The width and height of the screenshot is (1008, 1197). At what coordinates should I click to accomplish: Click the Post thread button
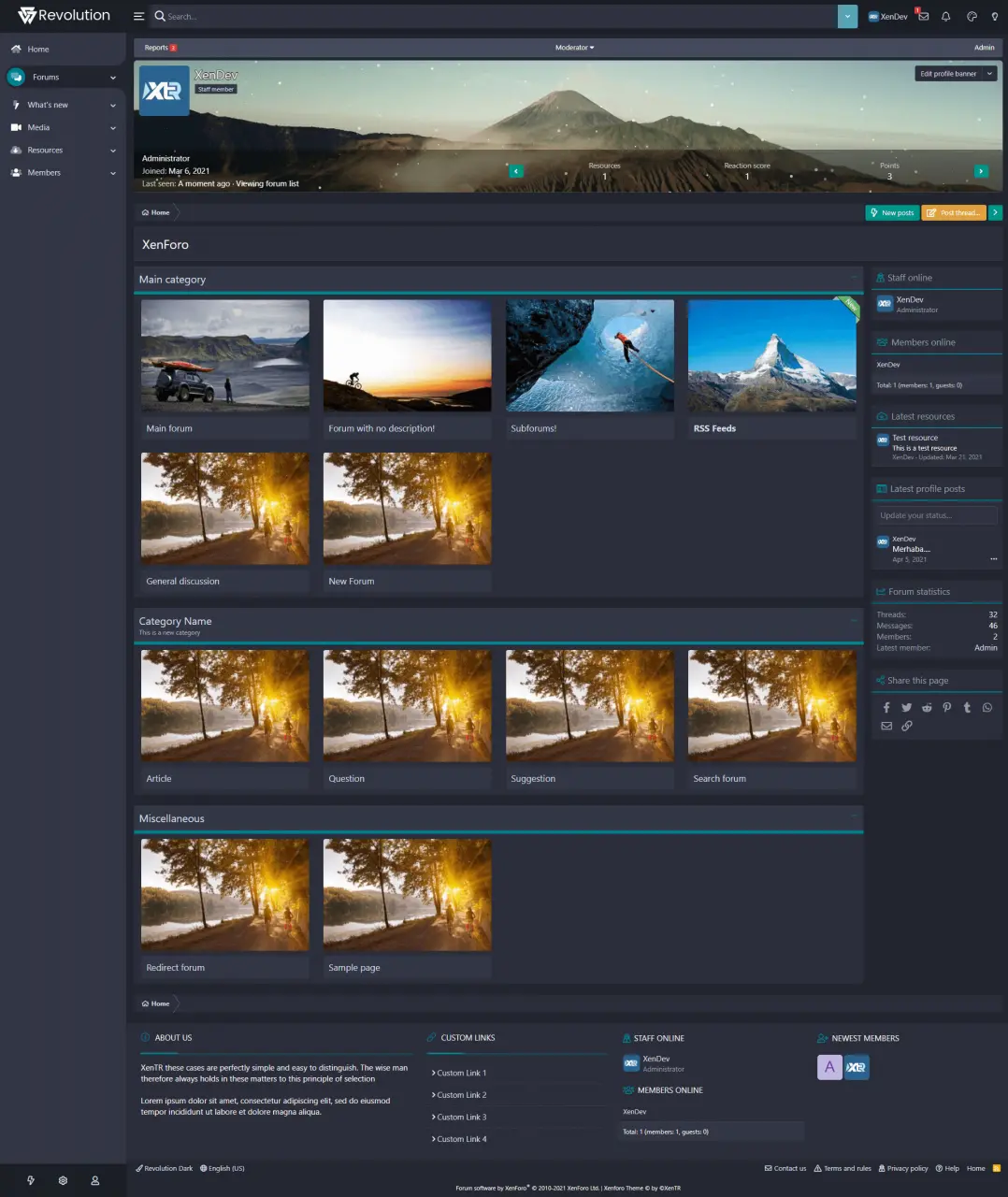pyautogui.click(x=953, y=213)
